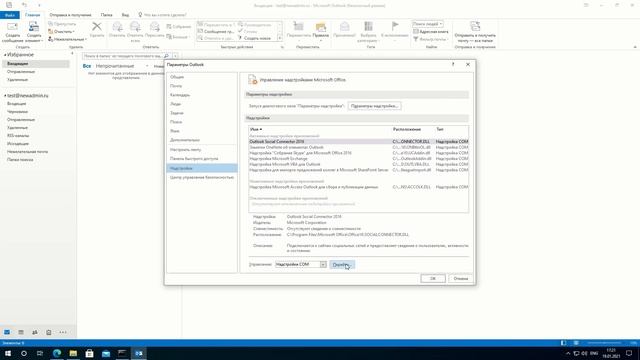640x360 pixels.
Task: Switch to the Tasks view icon in the bottom navigation
Action: [x=49, y=332]
